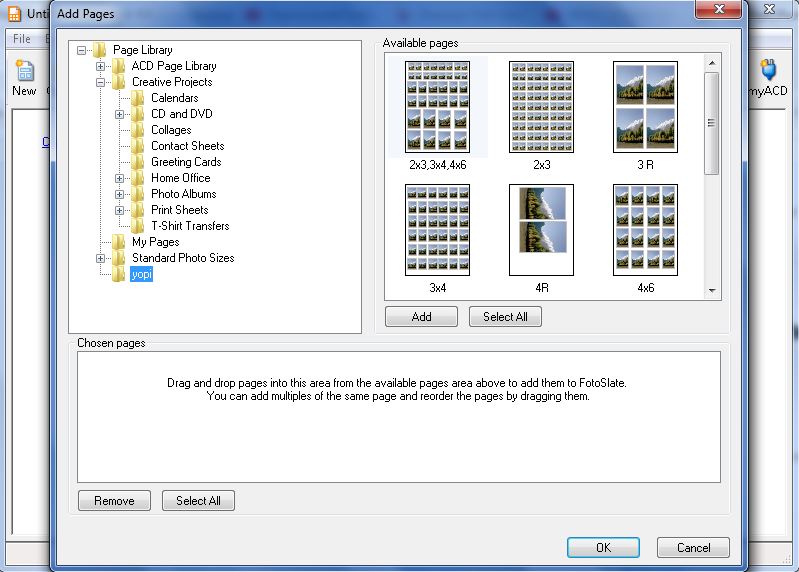Click the Print Sheets folder icon
This screenshot has width=799, height=572.
pyautogui.click(x=137, y=210)
